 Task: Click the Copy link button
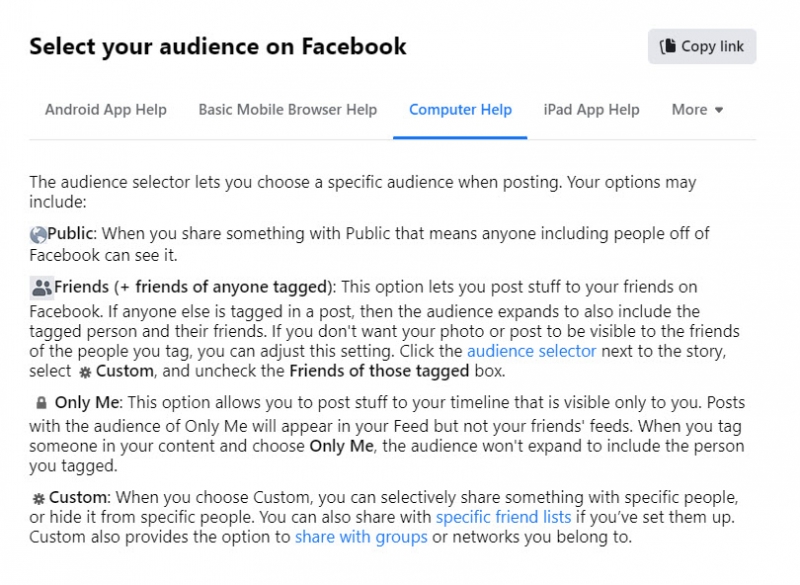coord(702,46)
